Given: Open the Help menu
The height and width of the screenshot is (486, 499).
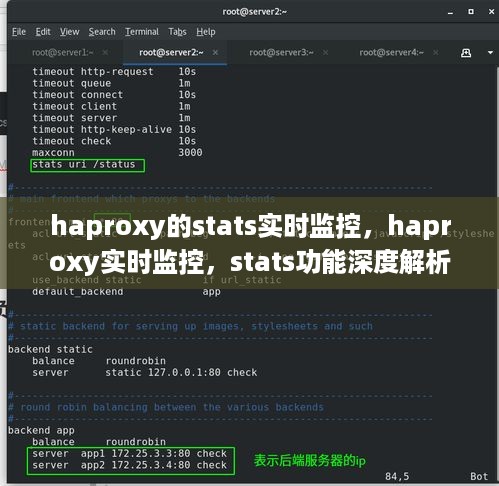Looking at the screenshot, I should click(x=205, y=32).
